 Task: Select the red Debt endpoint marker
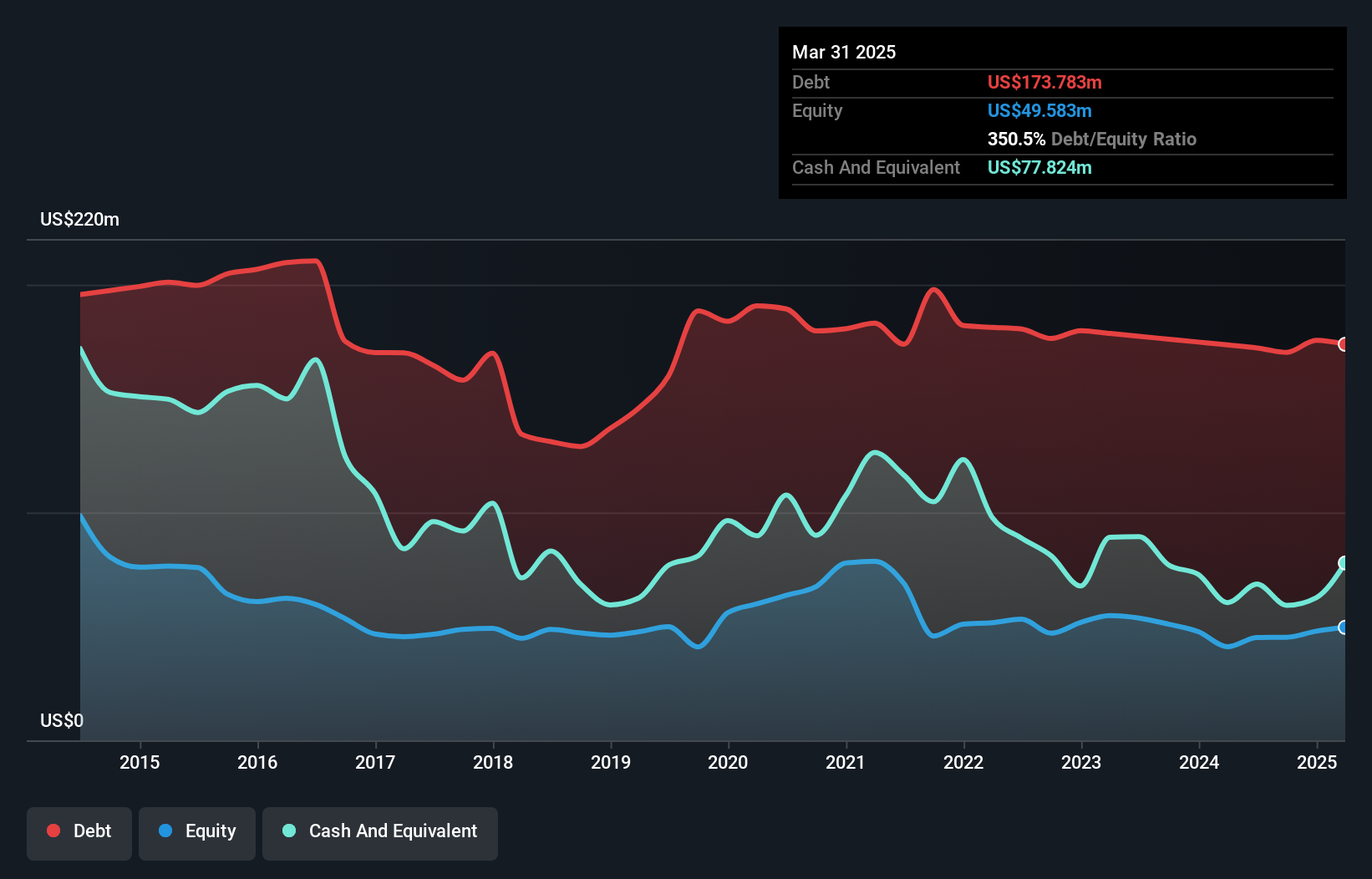click(x=1344, y=344)
